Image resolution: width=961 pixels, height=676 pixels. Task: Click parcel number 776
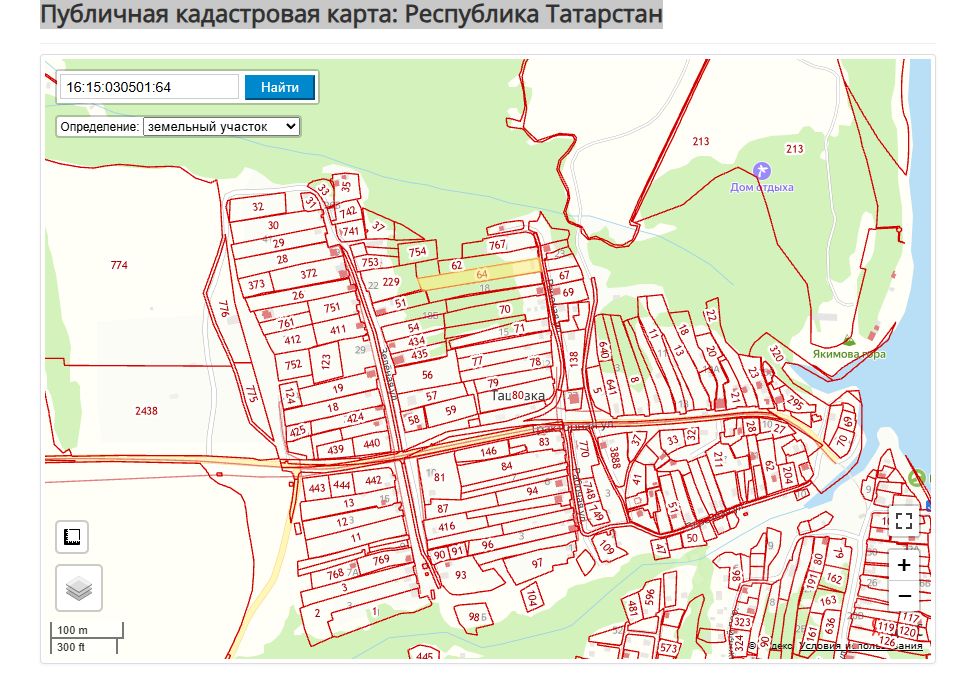(x=224, y=308)
